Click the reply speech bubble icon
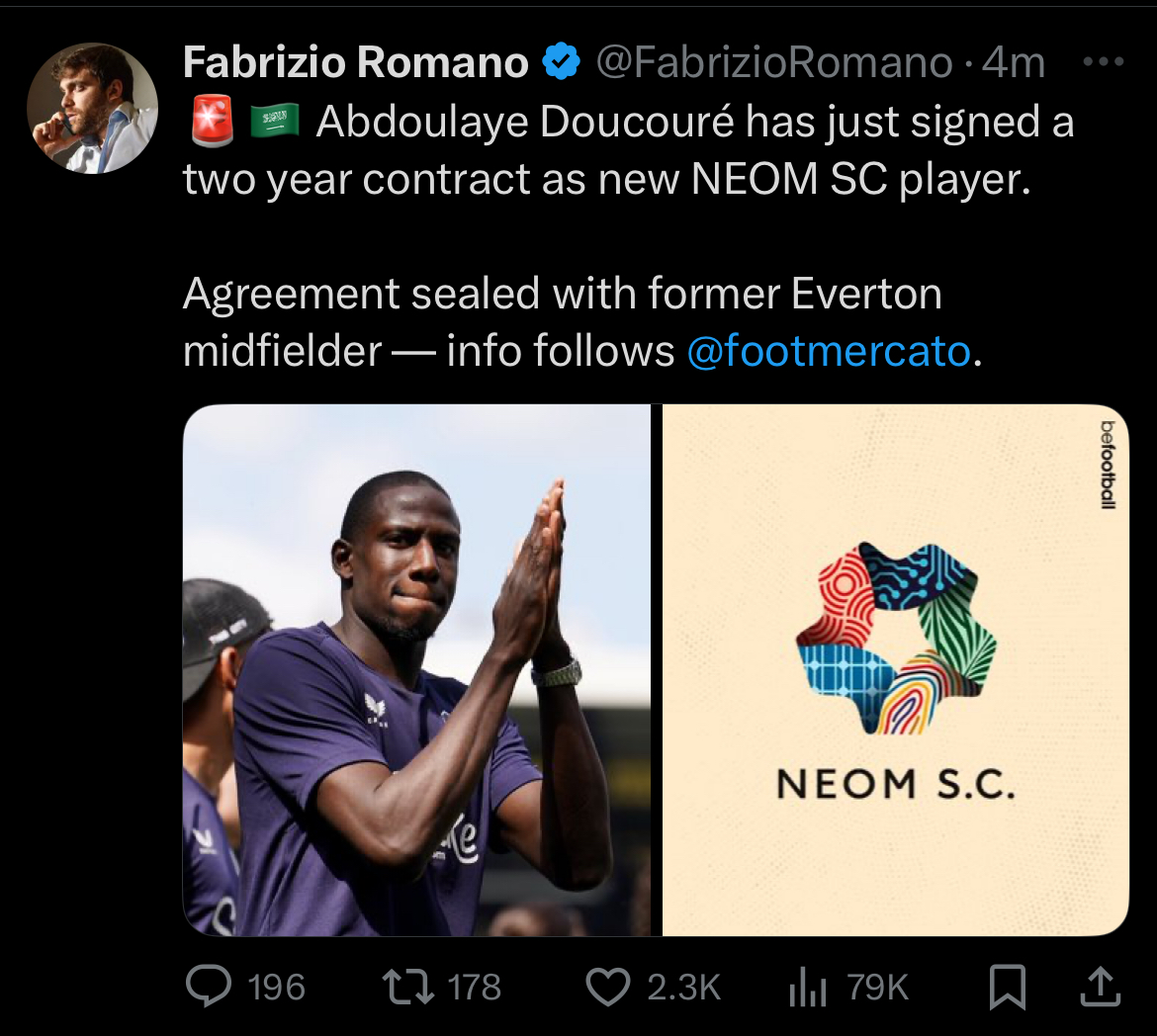This screenshot has height=1036, width=1157. 208,987
